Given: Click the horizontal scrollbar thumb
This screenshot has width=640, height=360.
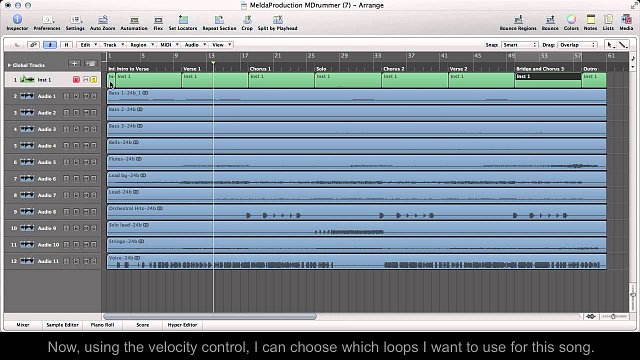Looking at the screenshot, I should tap(210, 316).
